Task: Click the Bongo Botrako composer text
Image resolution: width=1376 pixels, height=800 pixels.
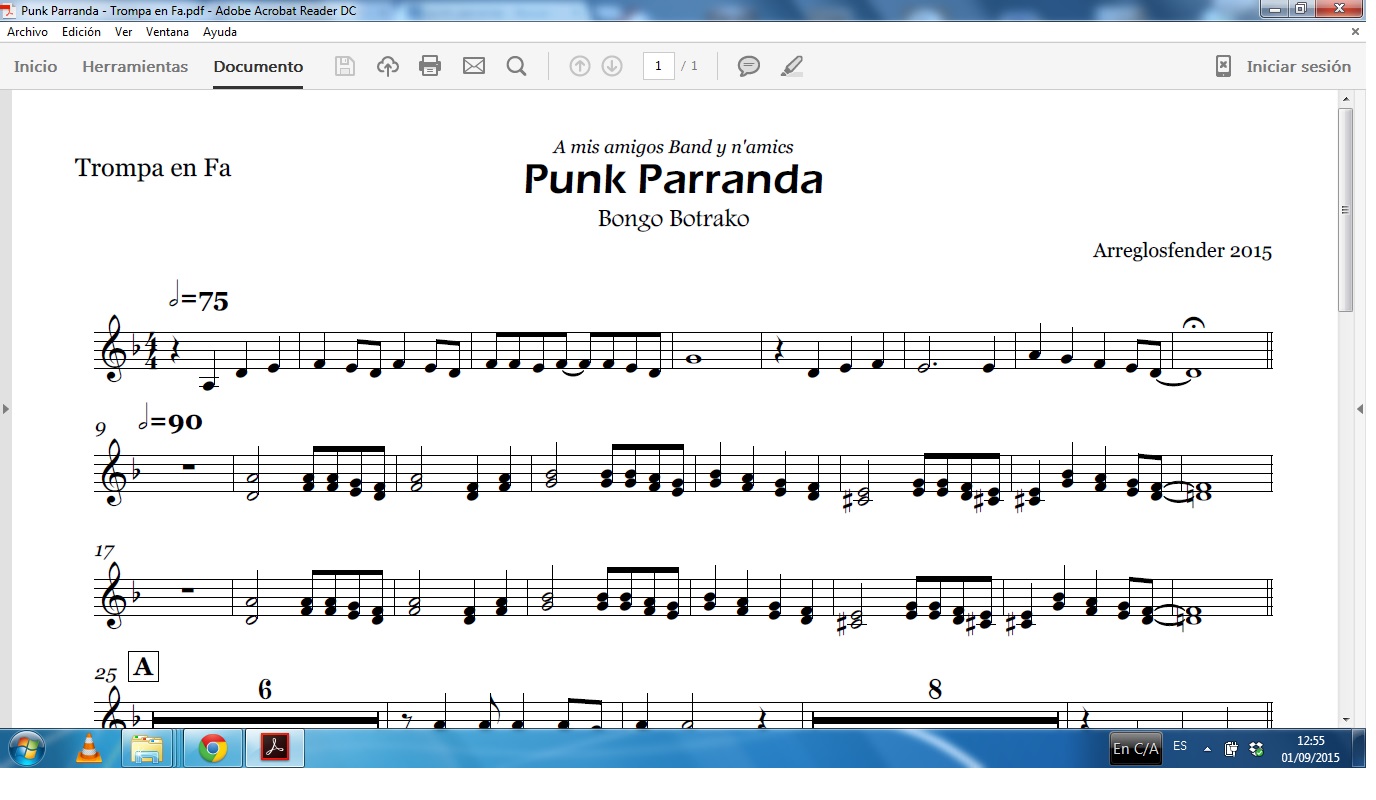Action: pos(673,218)
